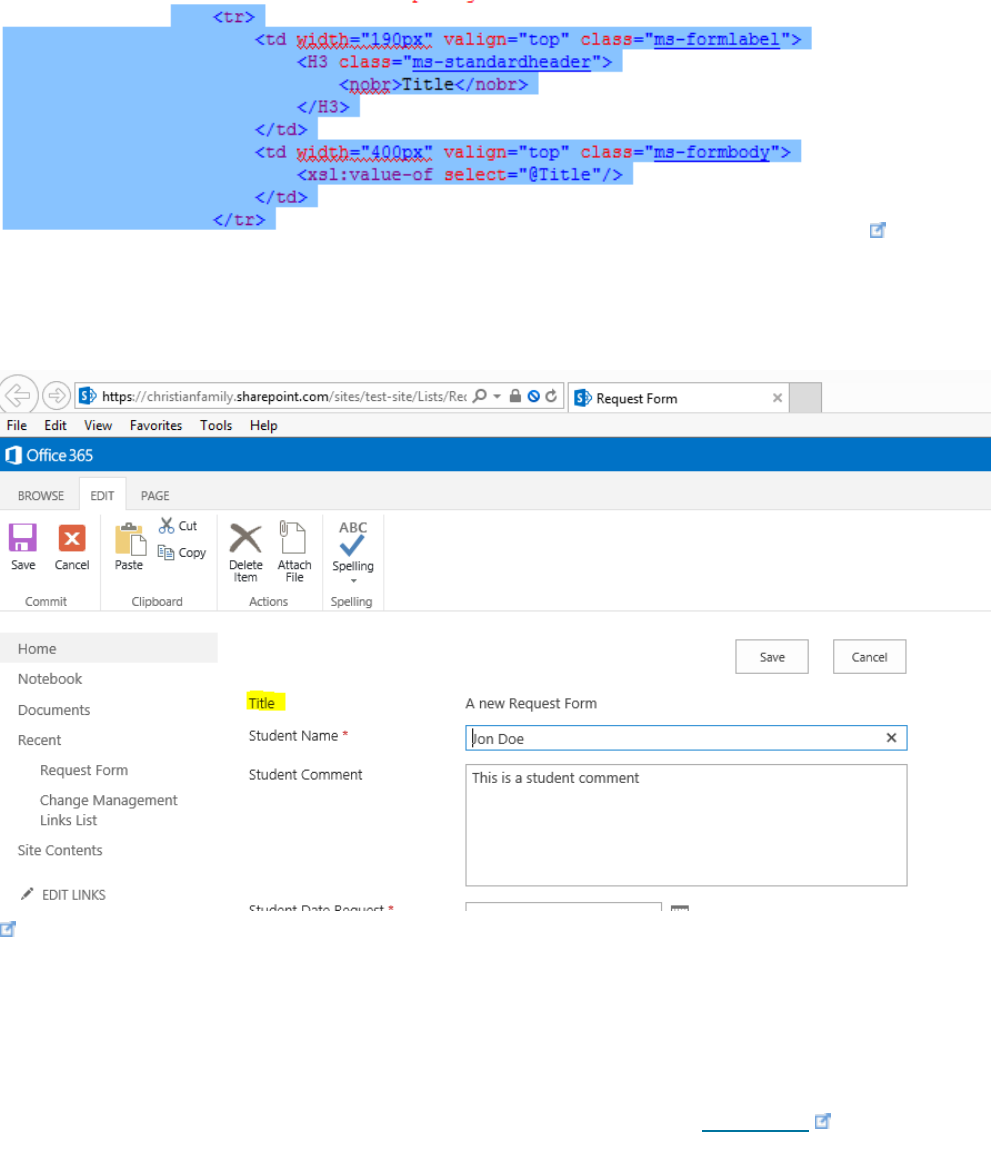Click the refresh page icon
The height and width of the screenshot is (1166, 991).
pos(552,396)
